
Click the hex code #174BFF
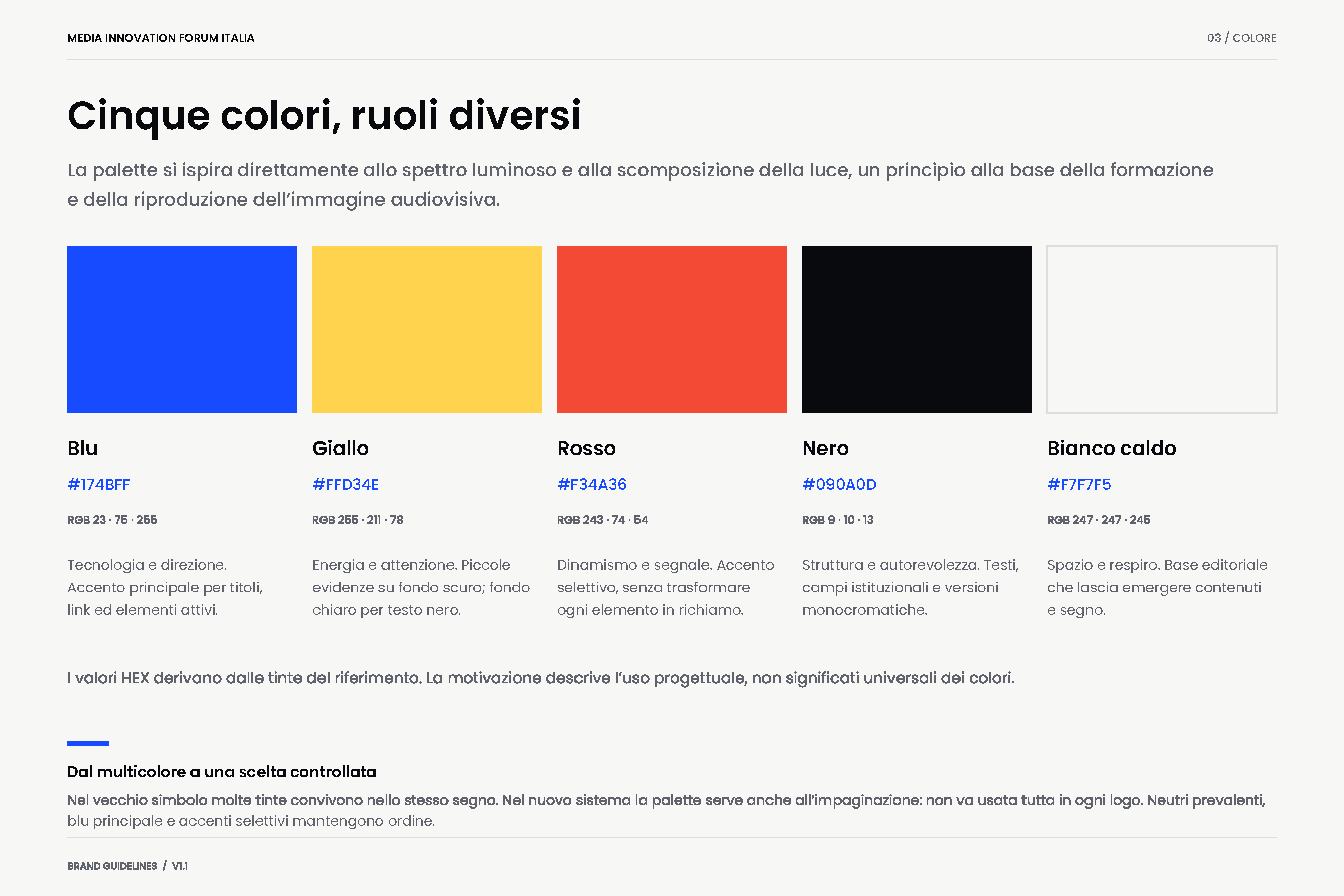coord(99,485)
